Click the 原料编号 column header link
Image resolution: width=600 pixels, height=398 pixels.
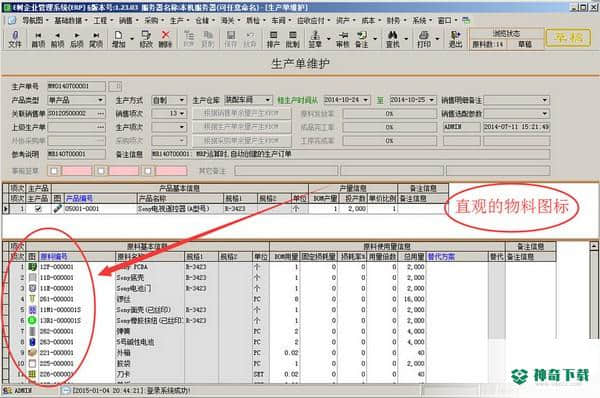(x=54, y=256)
